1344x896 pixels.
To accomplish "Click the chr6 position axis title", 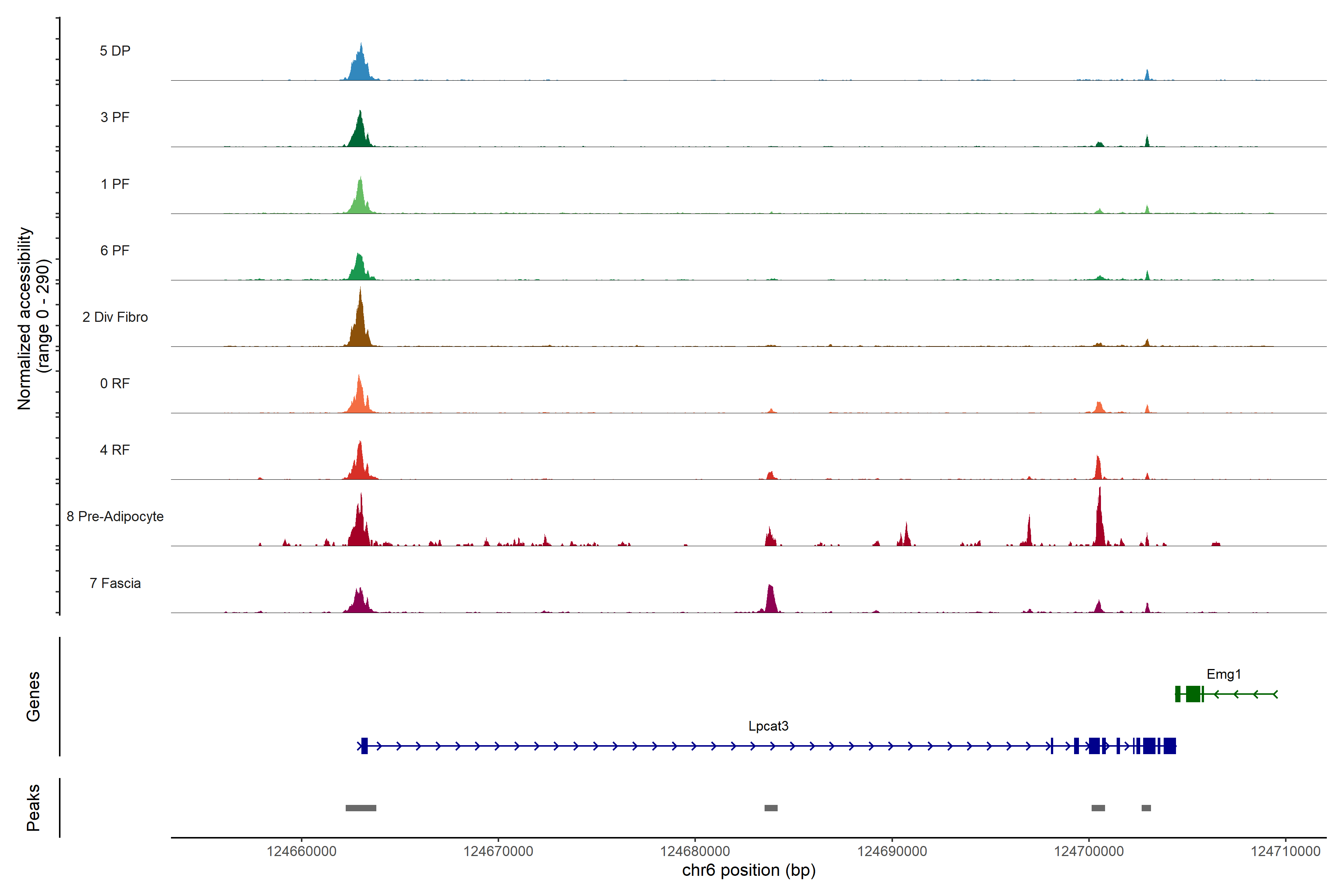I will tap(749, 870).
